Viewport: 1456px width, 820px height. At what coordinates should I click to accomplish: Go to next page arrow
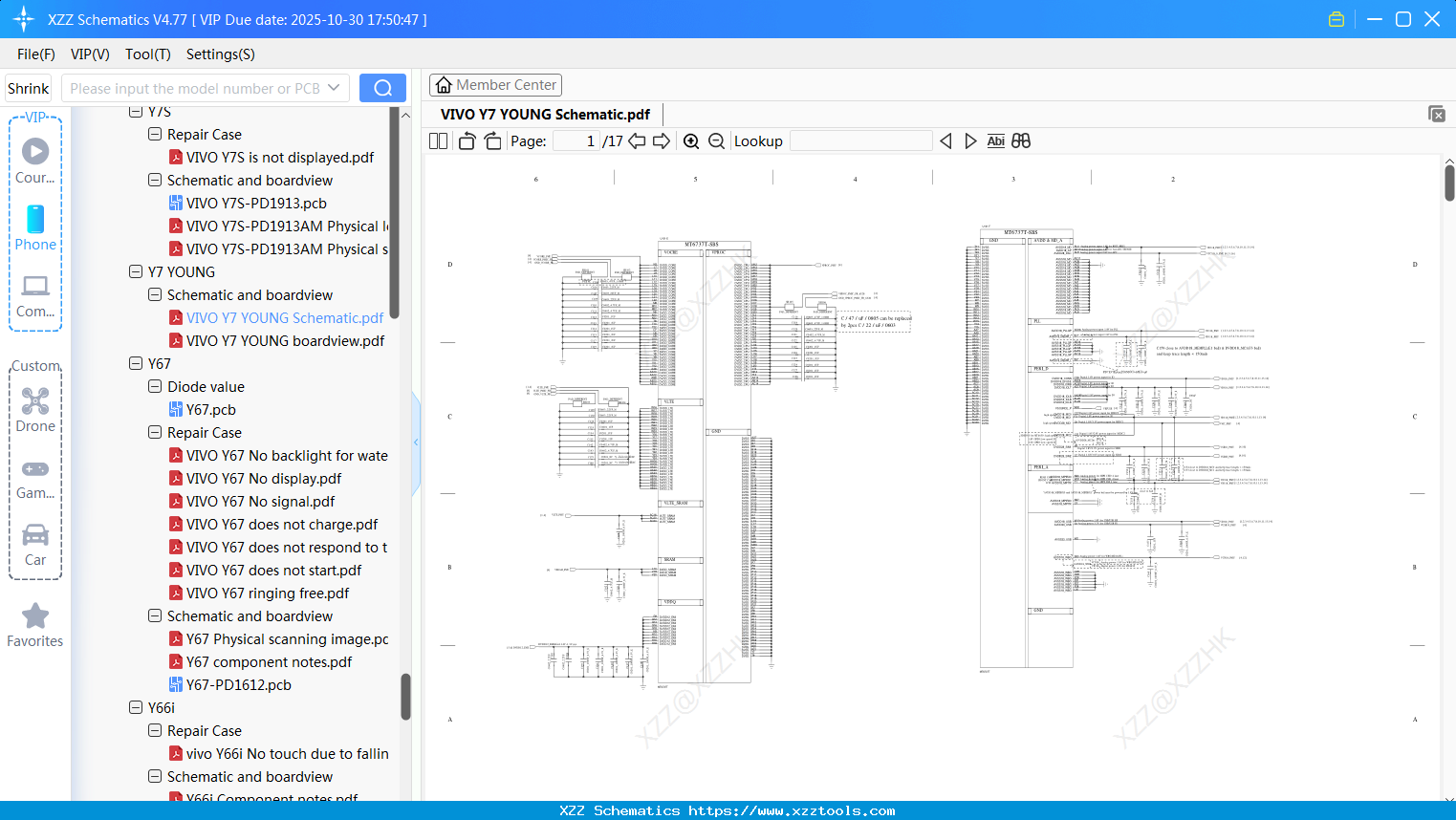(662, 141)
